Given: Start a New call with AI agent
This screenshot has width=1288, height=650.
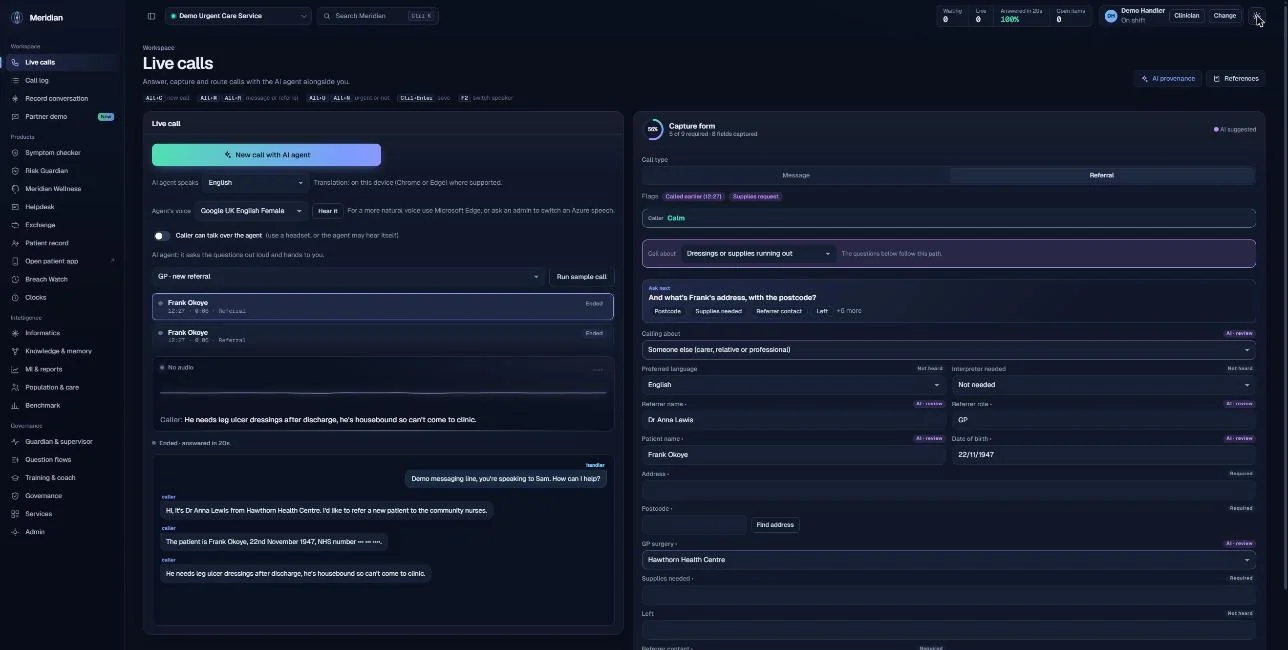Looking at the screenshot, I should 266,155.
